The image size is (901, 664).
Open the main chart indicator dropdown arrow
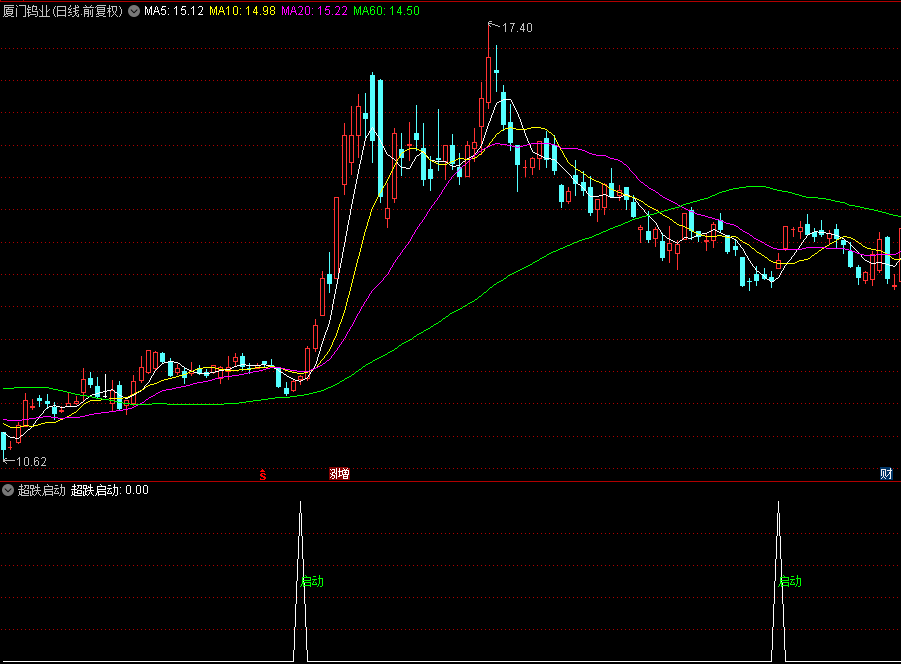coord(134,11)
